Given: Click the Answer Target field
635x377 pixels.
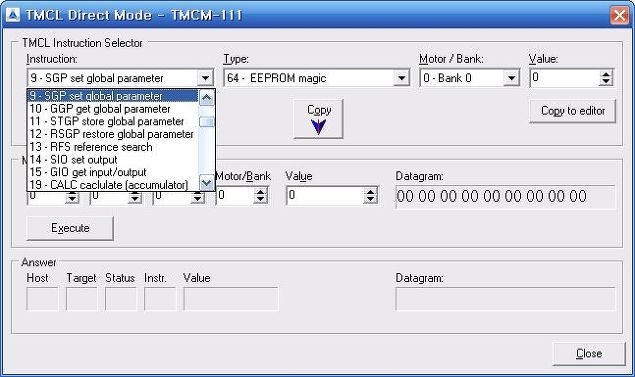Looking at the screenshot, I should pos(81,299).
